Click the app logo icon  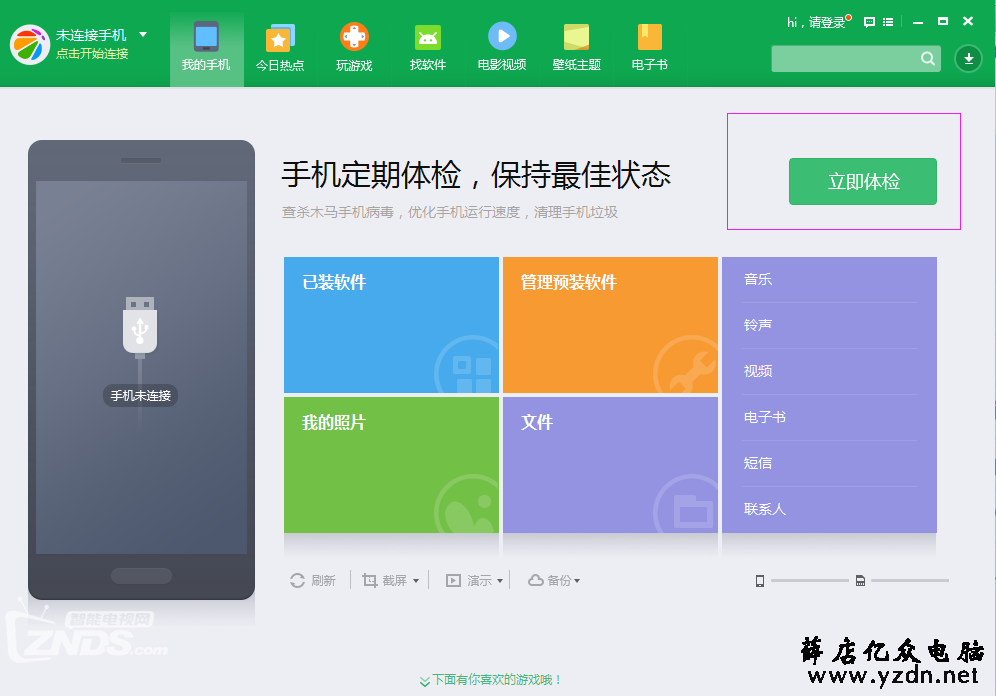tap(30, 44)
